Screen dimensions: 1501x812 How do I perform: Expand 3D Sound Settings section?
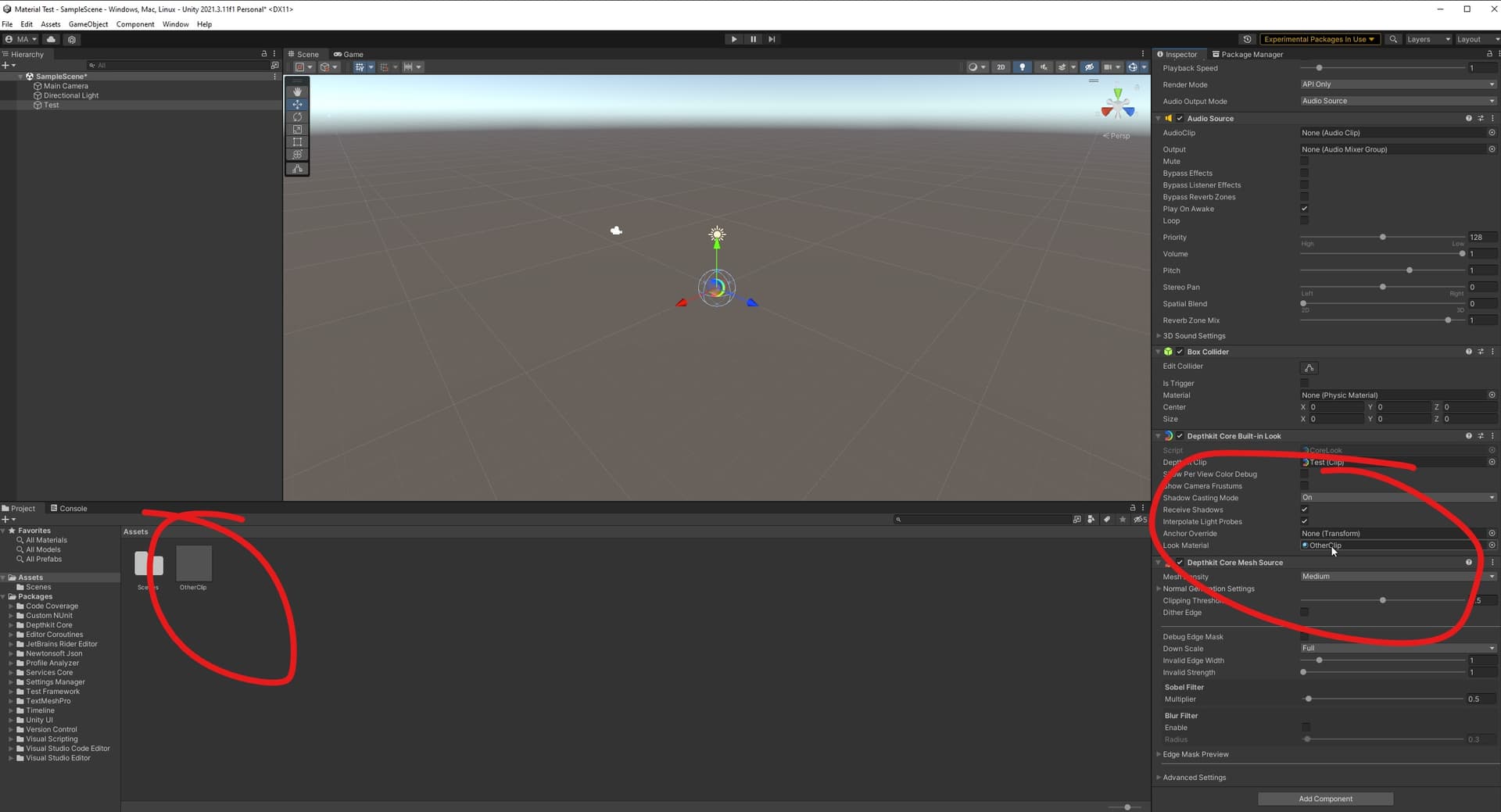click(1194, 336)
